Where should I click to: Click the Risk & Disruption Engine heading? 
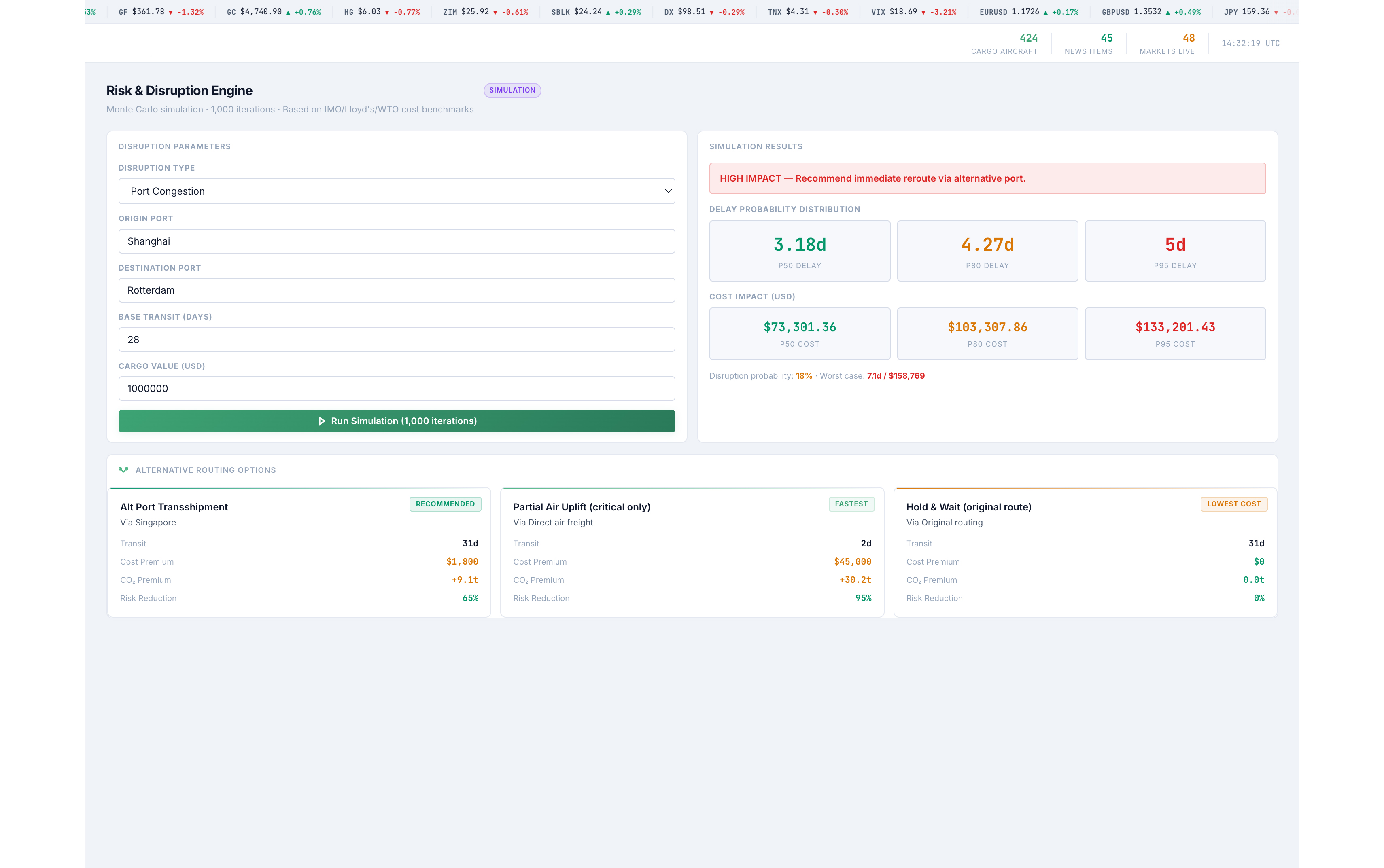179,91
